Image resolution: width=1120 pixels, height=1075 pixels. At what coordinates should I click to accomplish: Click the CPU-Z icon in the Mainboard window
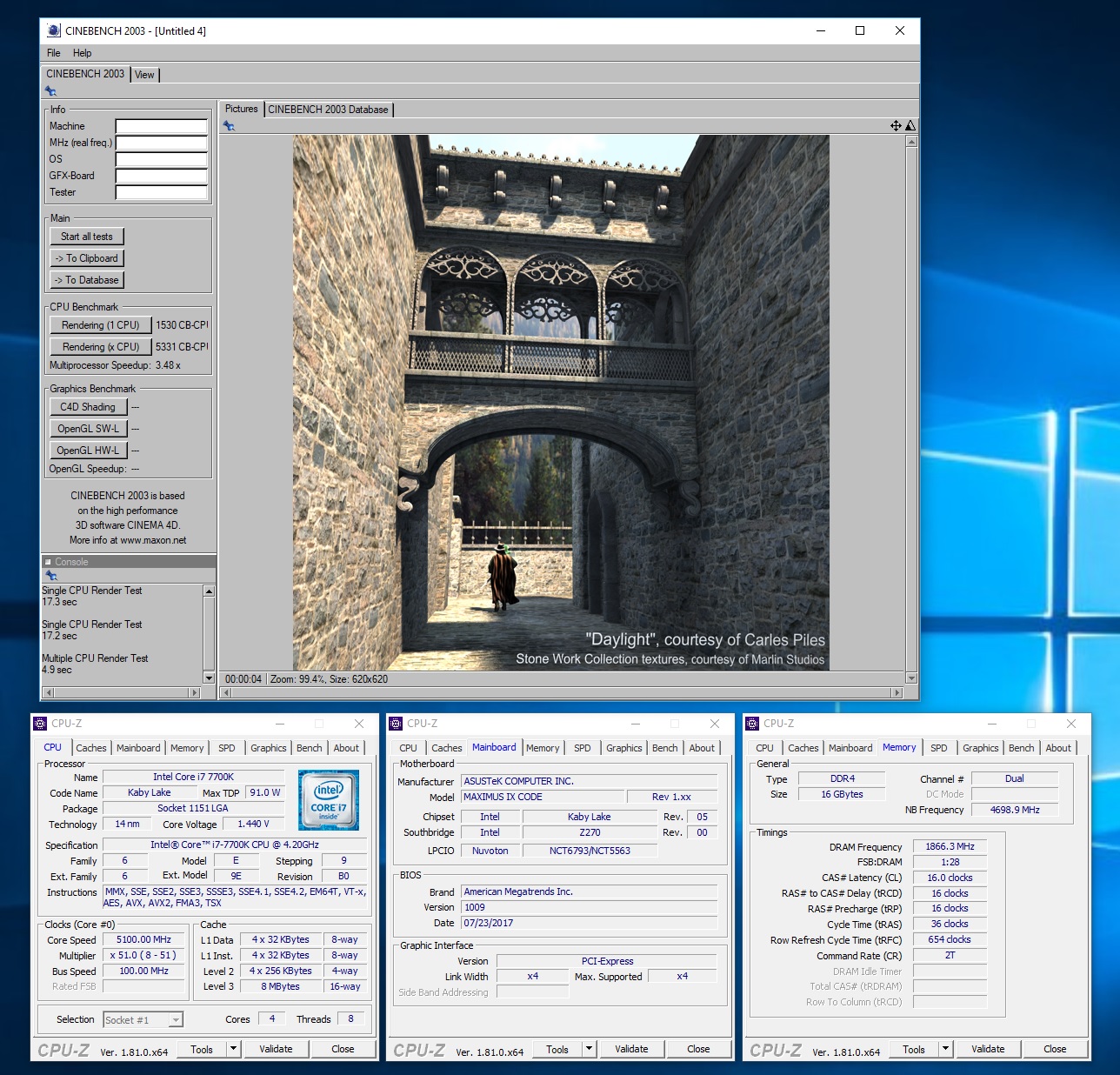pyautogui.click(x=396, y=724)
